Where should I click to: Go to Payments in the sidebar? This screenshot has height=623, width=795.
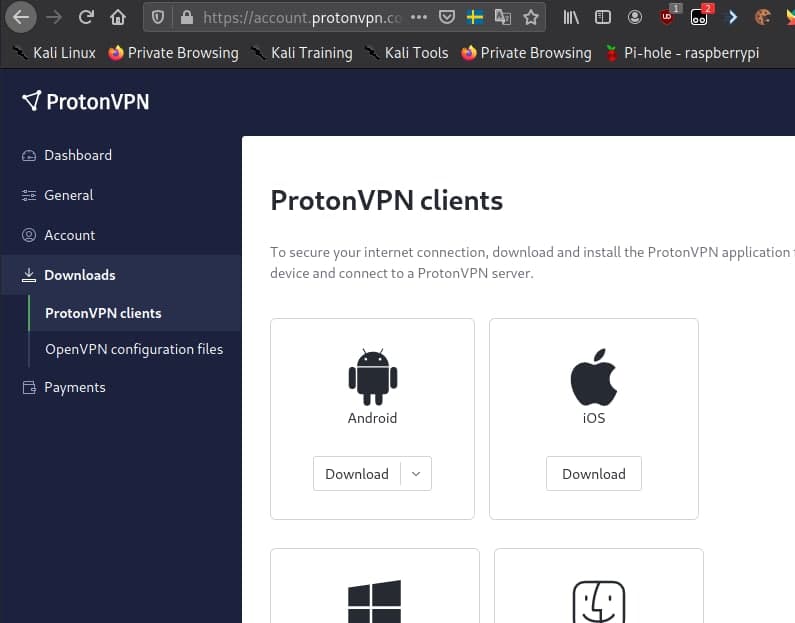pyautogui.click(x=74, y=387)
